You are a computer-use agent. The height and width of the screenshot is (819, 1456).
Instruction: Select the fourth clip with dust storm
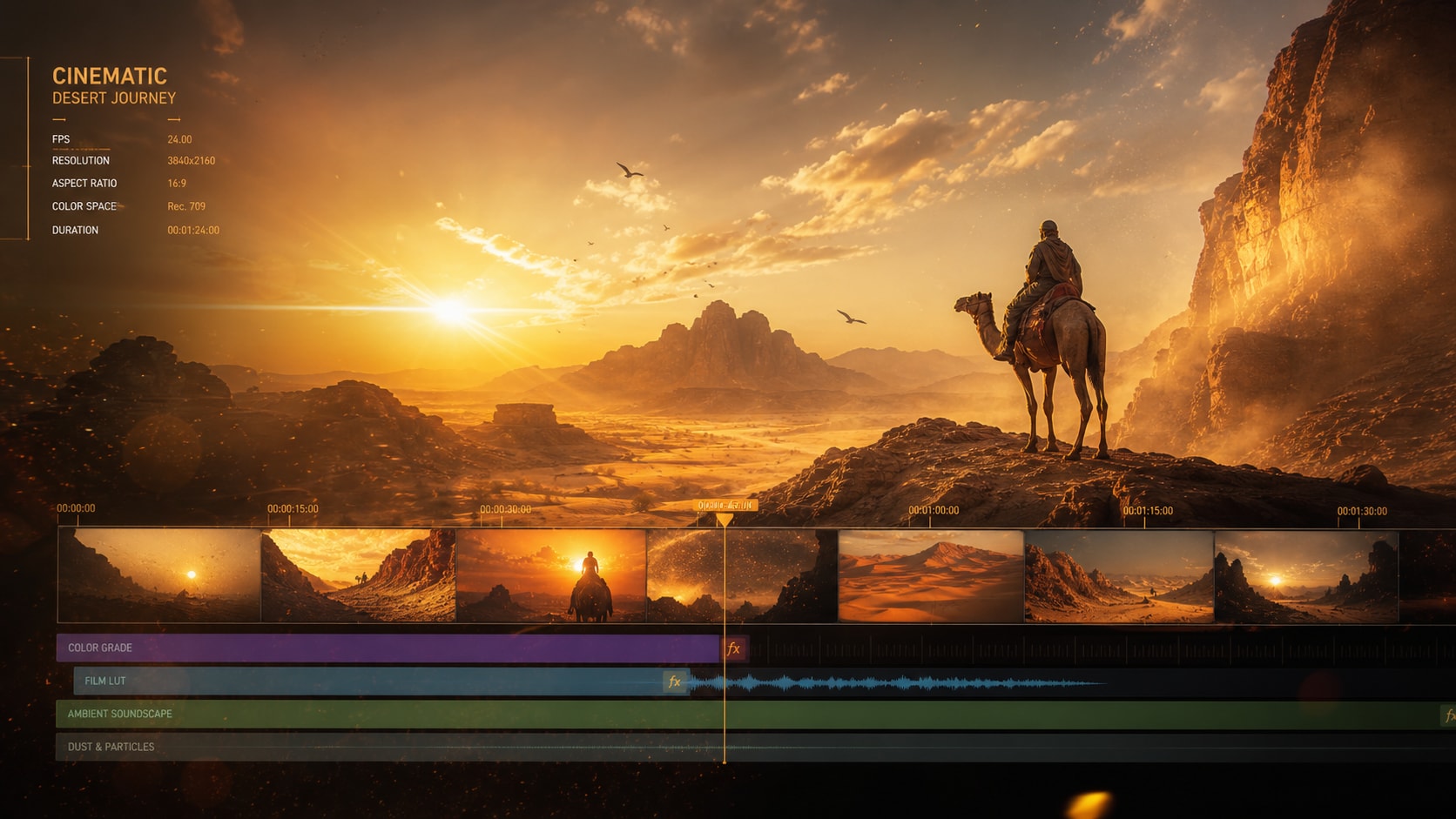click(742, 575)
